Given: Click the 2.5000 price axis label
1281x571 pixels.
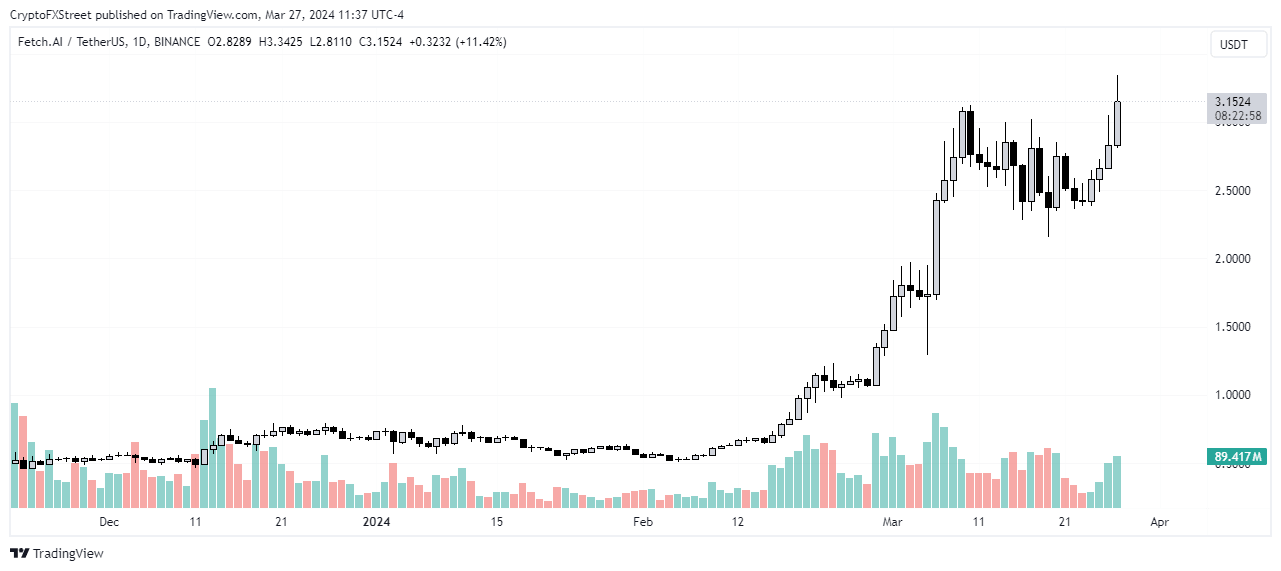Looking at the screenshot, I should pyautogui.click(x=1234, y=191).
